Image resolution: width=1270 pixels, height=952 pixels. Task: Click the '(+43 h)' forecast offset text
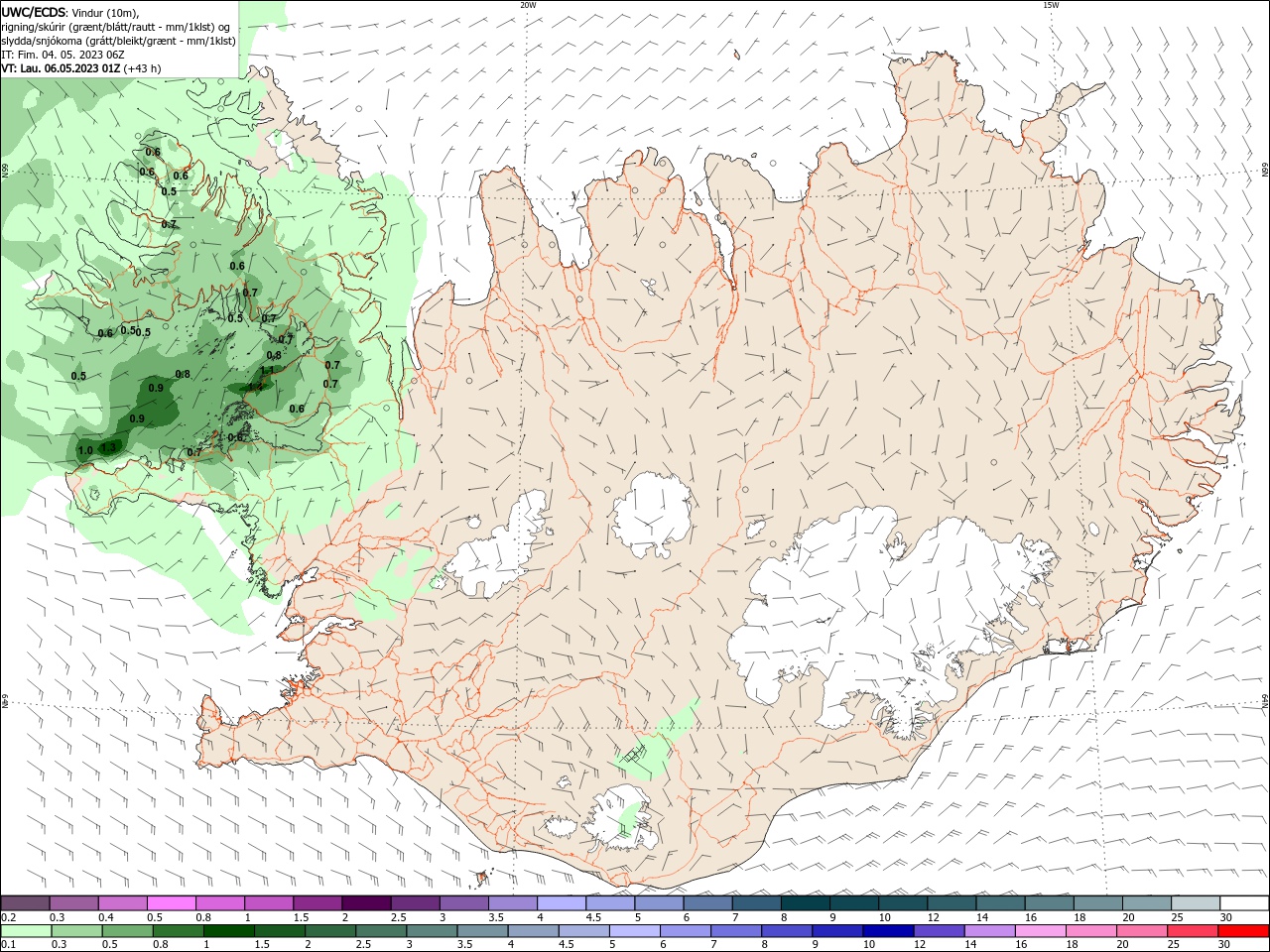143,68
